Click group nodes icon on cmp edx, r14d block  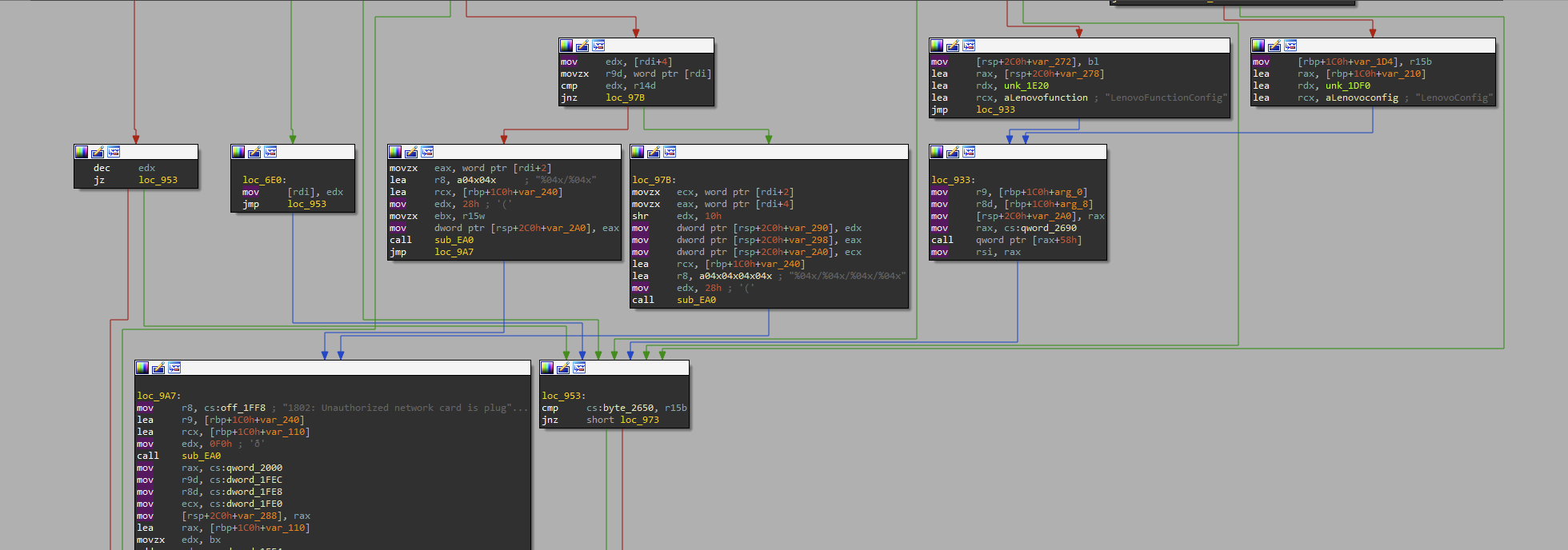click(598, 46)
